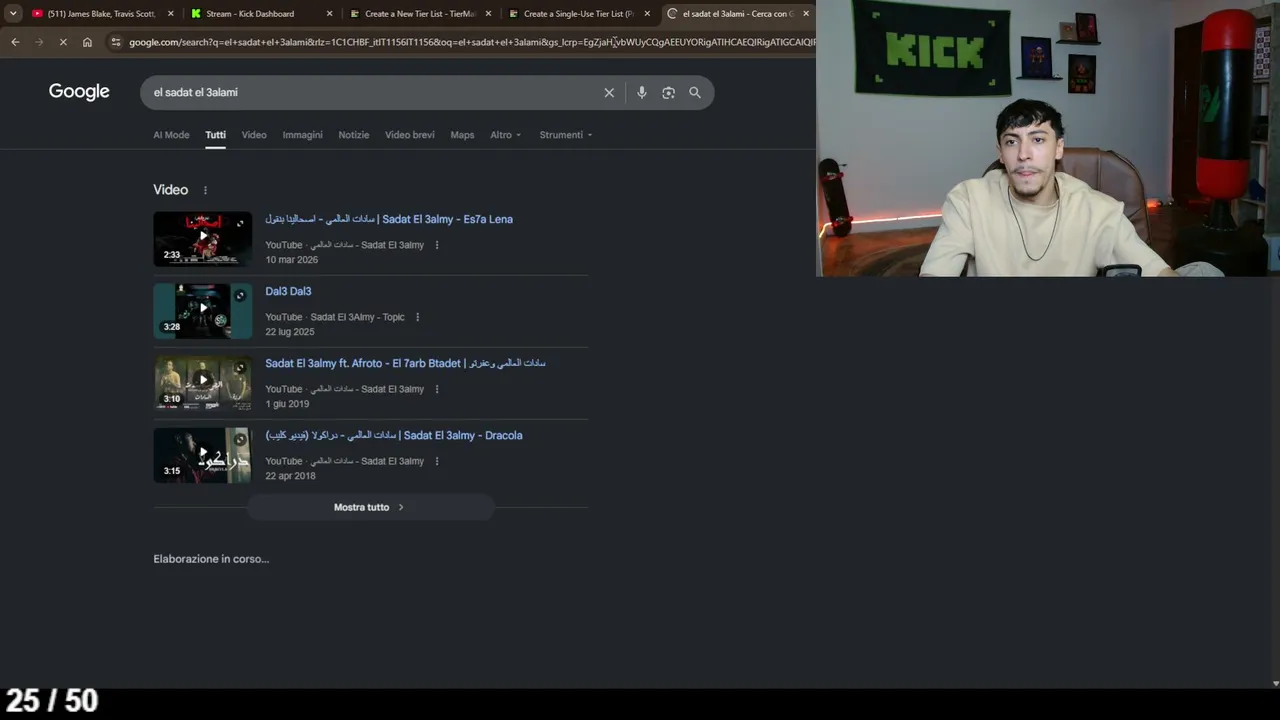Open the browser home page
This screenshot has width=1280, height=720.
click(x=87, y=42)
